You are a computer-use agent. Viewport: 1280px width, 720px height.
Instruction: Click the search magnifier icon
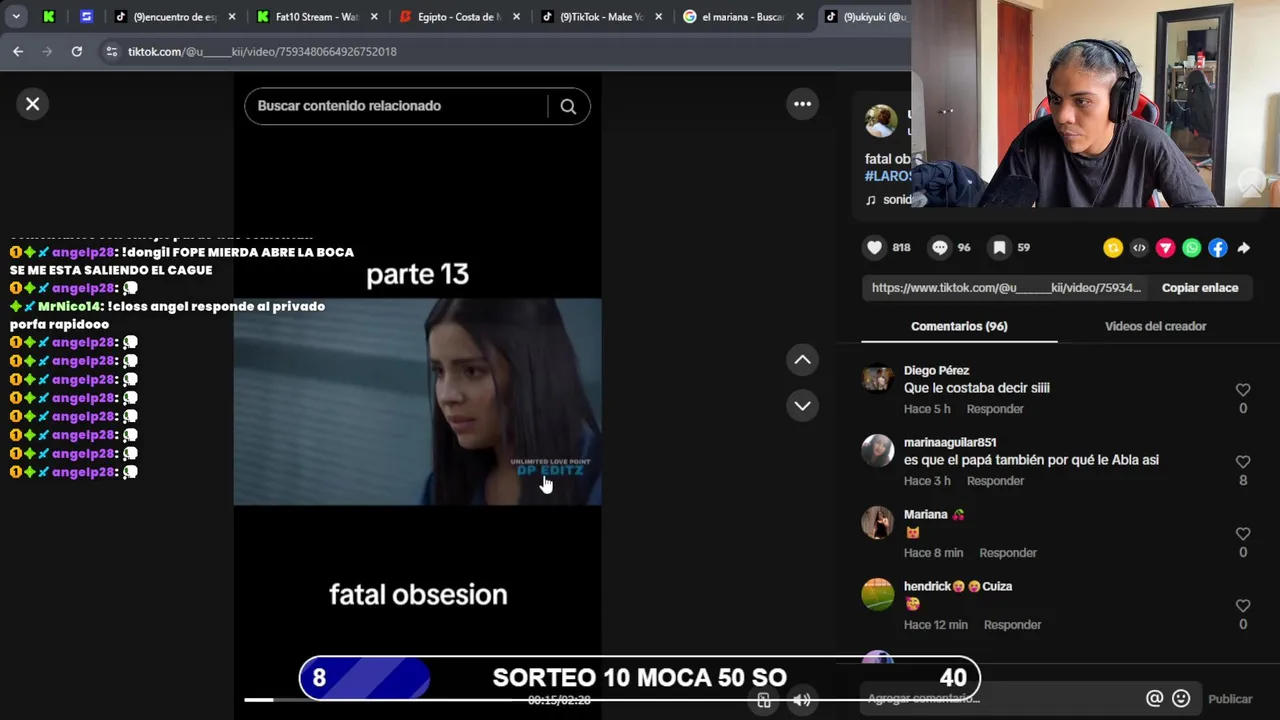point(568,106)
